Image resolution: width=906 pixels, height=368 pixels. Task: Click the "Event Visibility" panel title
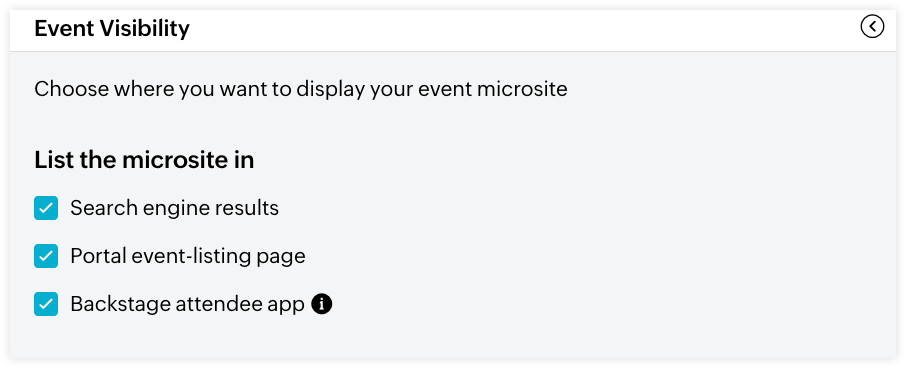[112, 28]
